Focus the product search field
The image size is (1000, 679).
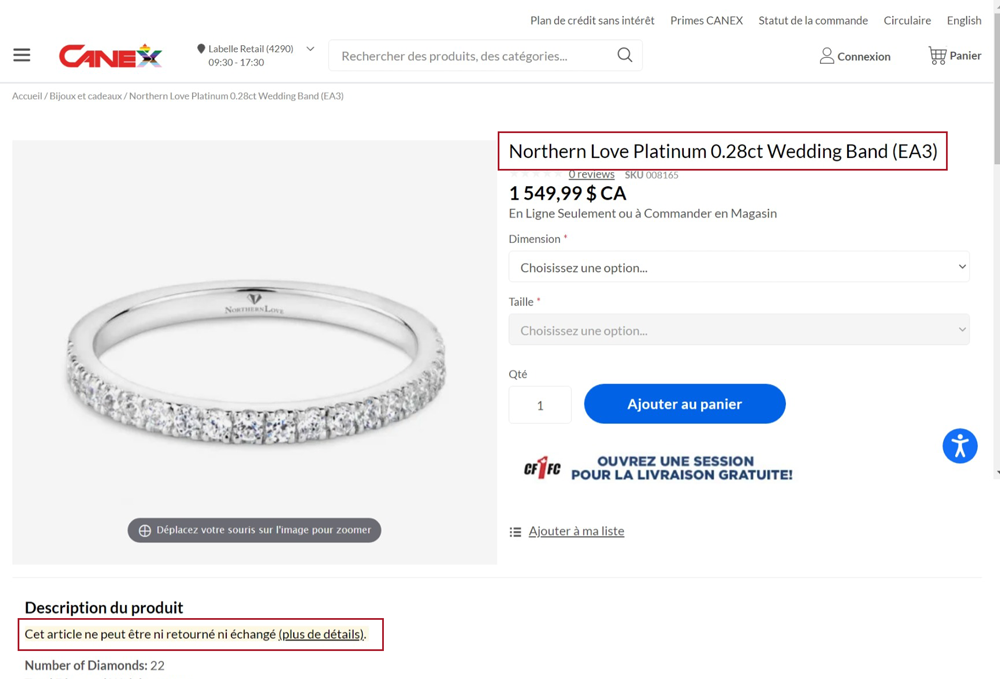[x=475, y=55]
